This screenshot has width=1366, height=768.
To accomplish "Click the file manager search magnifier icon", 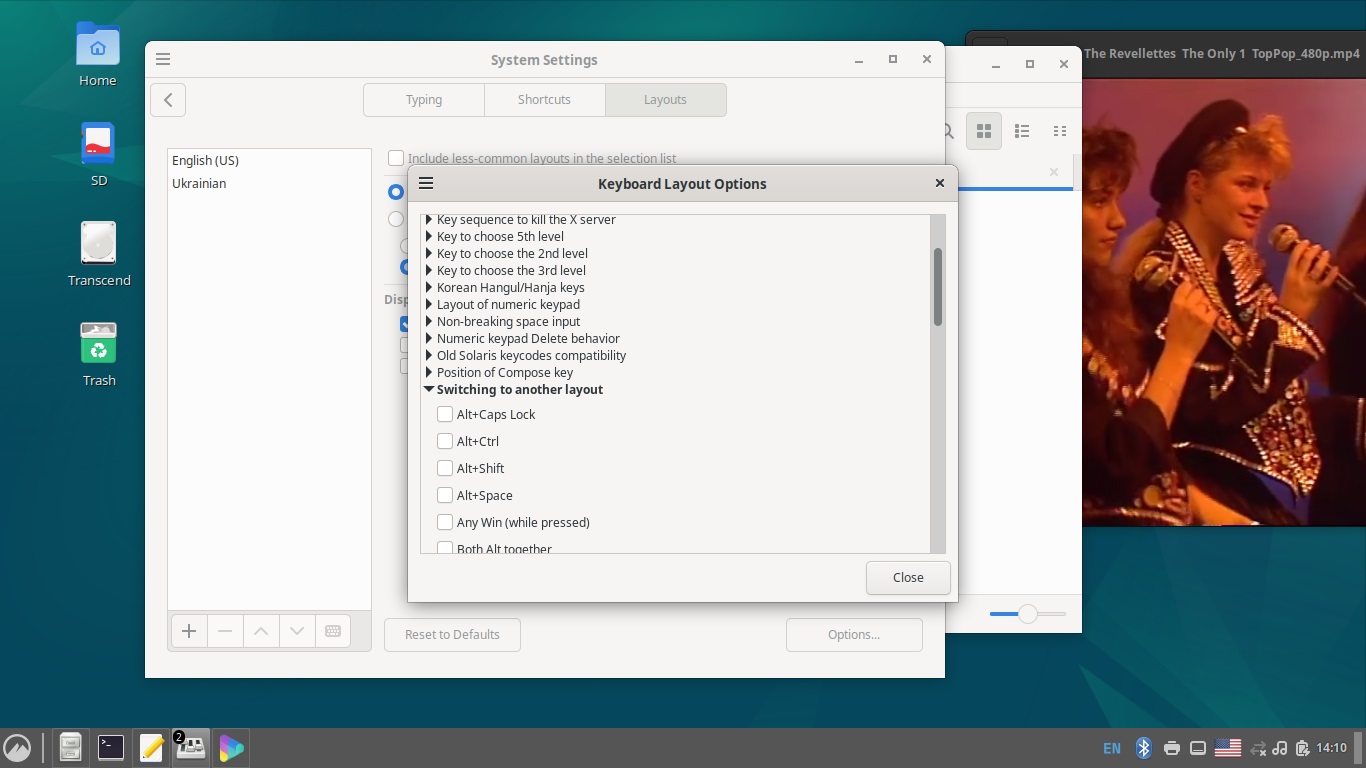I will click(x=948, y=131).
